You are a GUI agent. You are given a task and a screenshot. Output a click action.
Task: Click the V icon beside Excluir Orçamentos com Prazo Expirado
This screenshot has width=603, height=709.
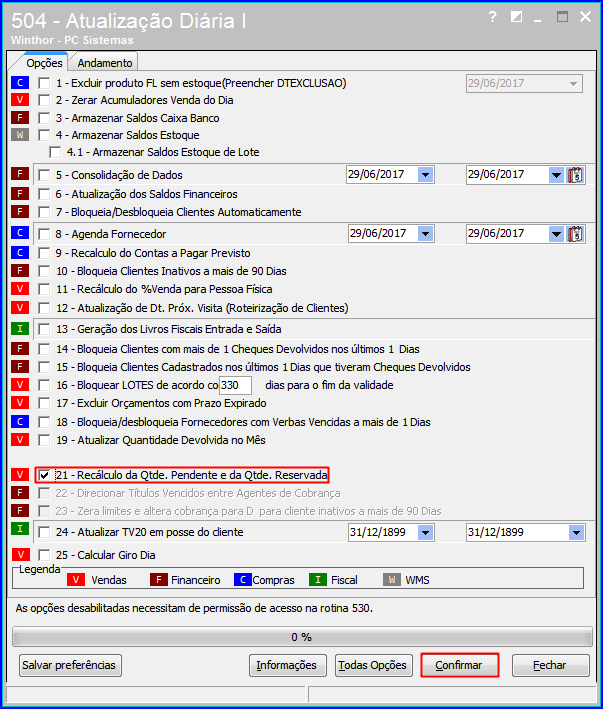tap(20, 402)
